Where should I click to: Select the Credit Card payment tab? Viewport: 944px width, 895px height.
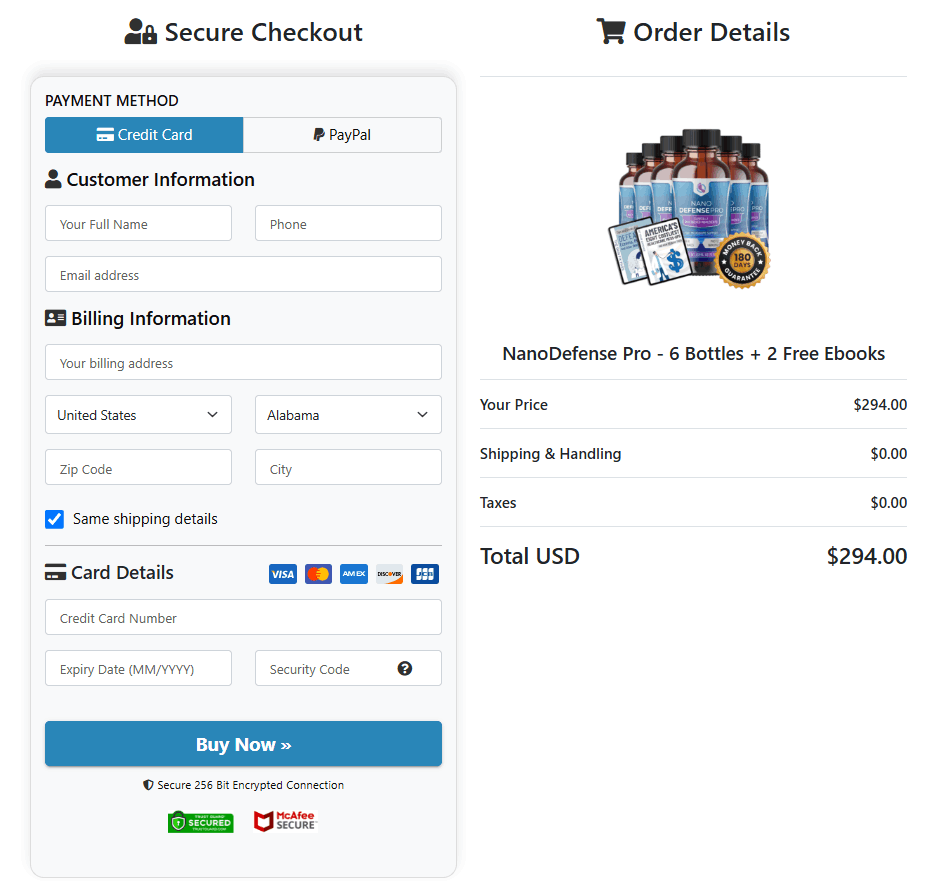143,135
